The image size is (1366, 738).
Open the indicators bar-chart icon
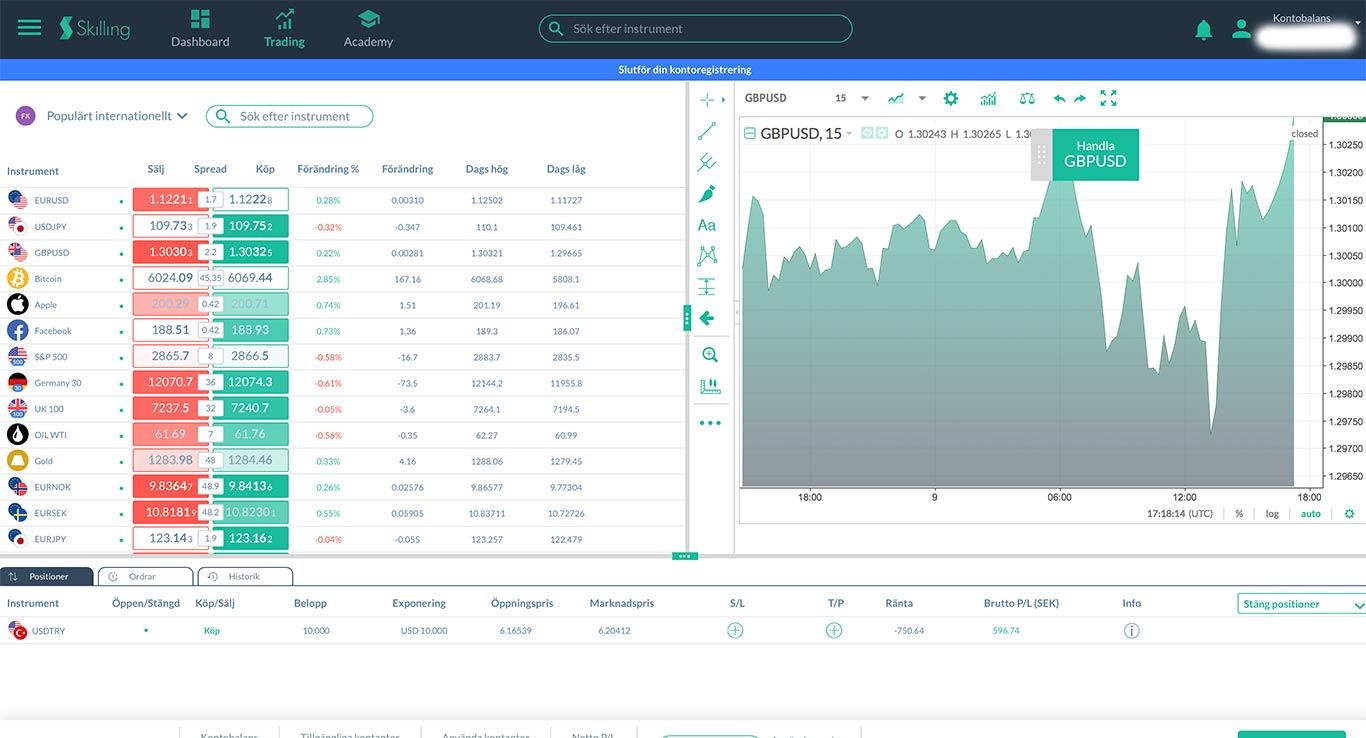tap(988, 98)
